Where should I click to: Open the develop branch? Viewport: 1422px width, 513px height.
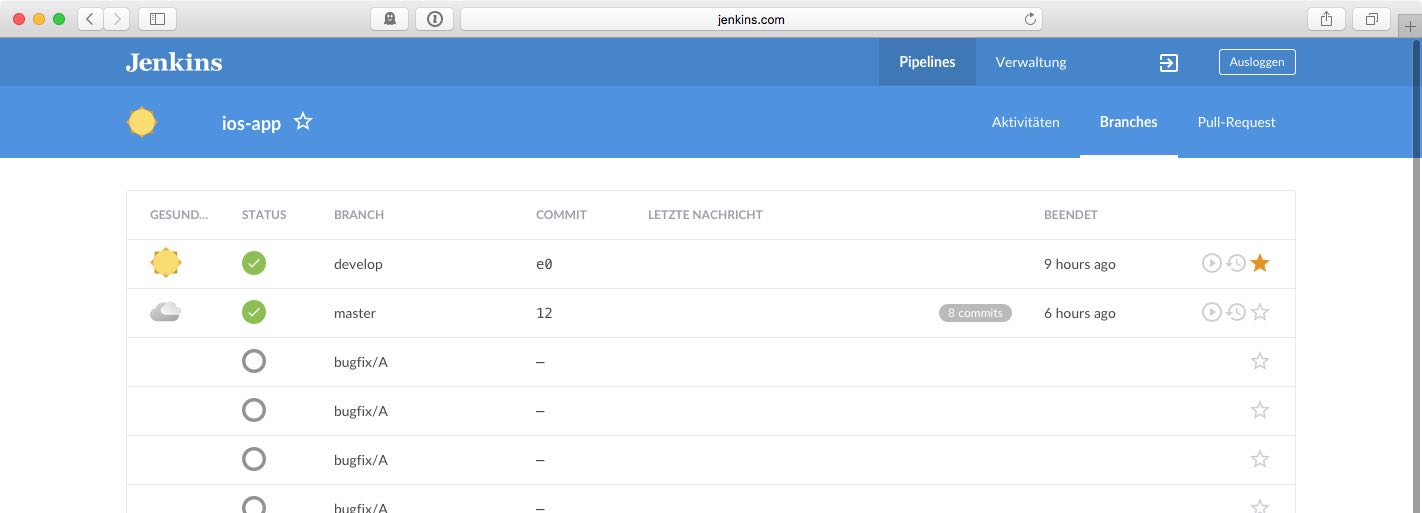(358, 264)
